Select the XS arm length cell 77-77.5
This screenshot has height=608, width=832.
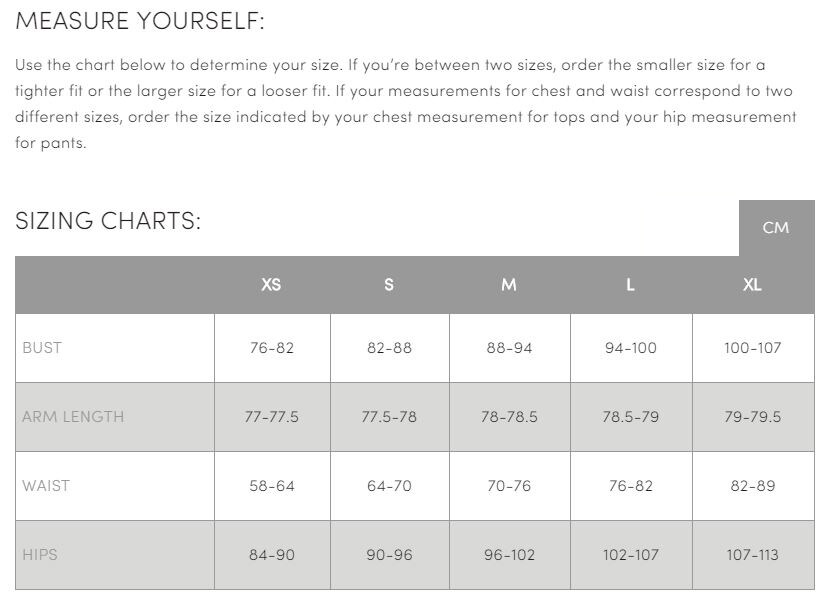click(271, 417)
